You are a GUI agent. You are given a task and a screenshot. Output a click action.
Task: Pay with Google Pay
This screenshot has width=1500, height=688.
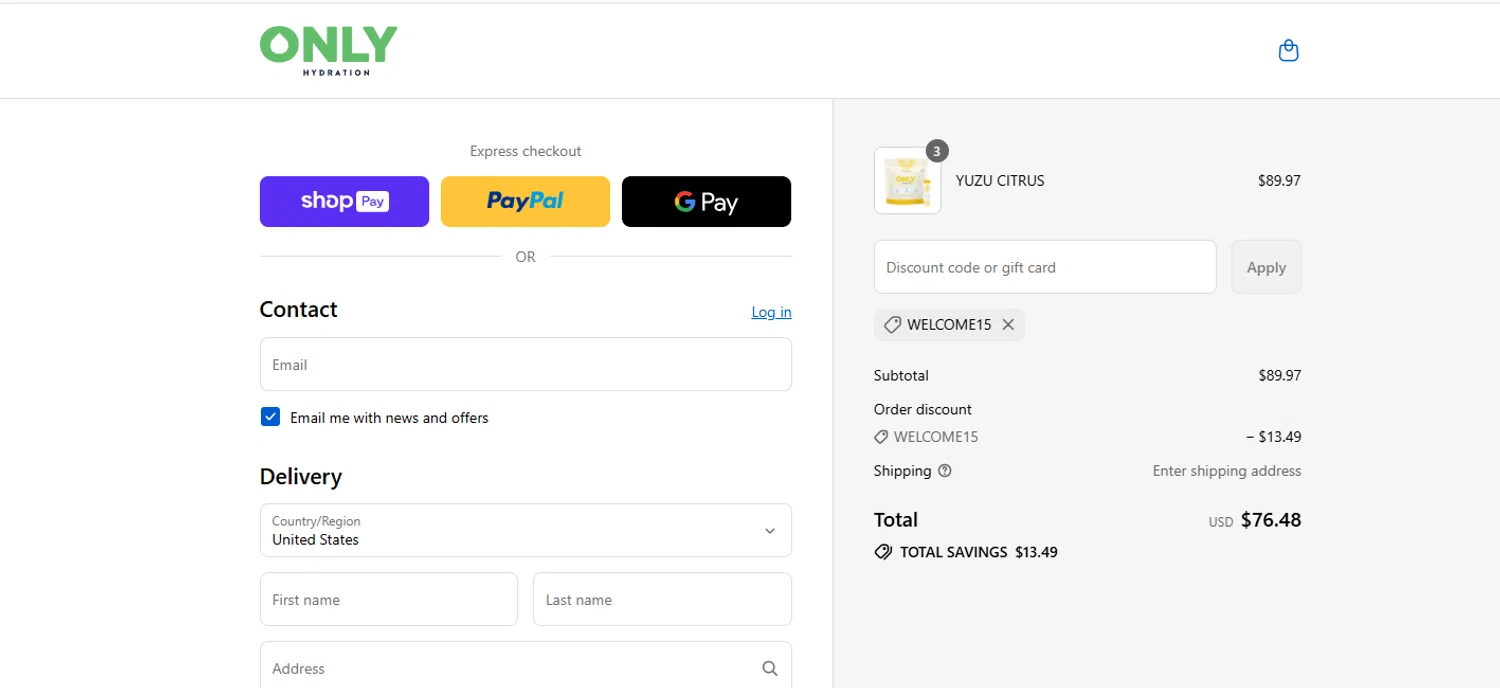pyautogui.click(x=706, y=202)
